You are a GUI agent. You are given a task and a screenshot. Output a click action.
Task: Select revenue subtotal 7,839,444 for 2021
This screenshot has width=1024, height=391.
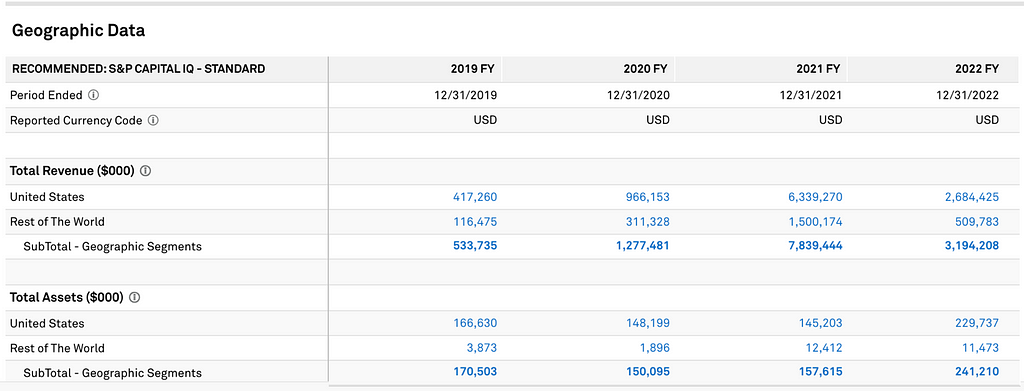(815, 247)
